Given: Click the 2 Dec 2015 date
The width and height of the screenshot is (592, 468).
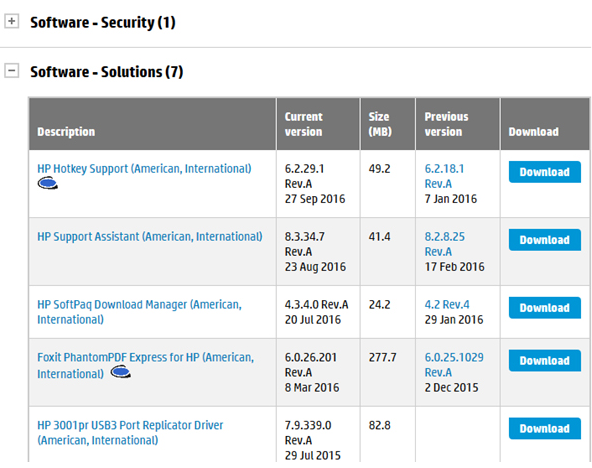Looking at the screenshot, I should [452, 388].
